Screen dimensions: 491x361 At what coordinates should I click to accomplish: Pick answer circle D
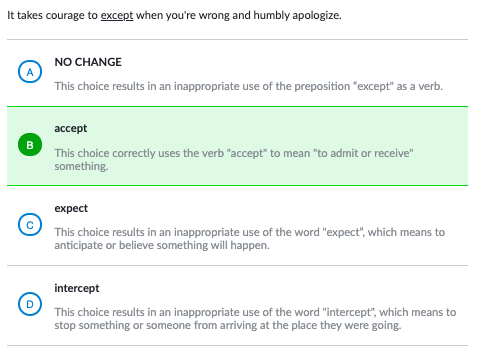30,304
